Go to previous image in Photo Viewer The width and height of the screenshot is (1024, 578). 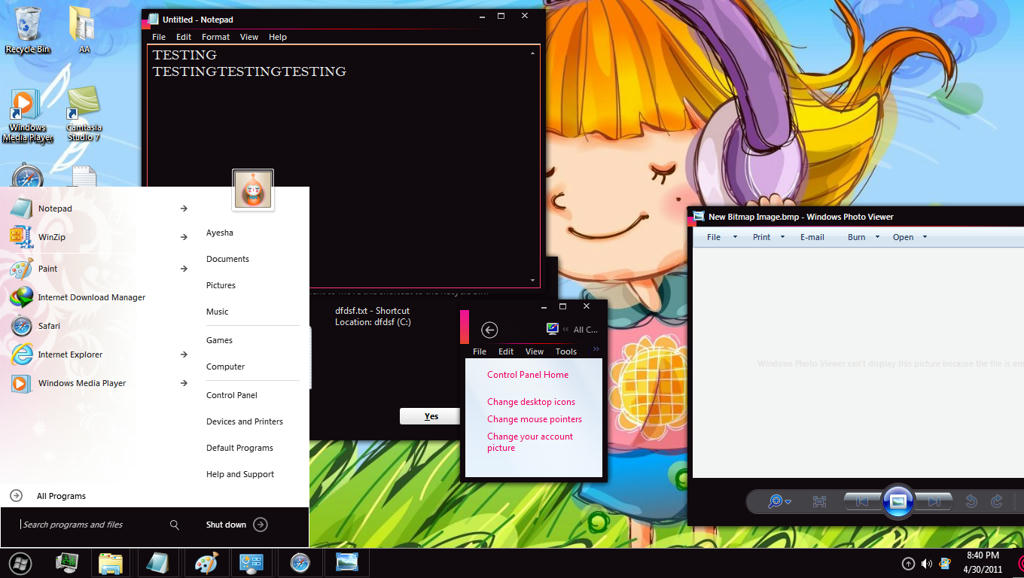coord(863,502)
